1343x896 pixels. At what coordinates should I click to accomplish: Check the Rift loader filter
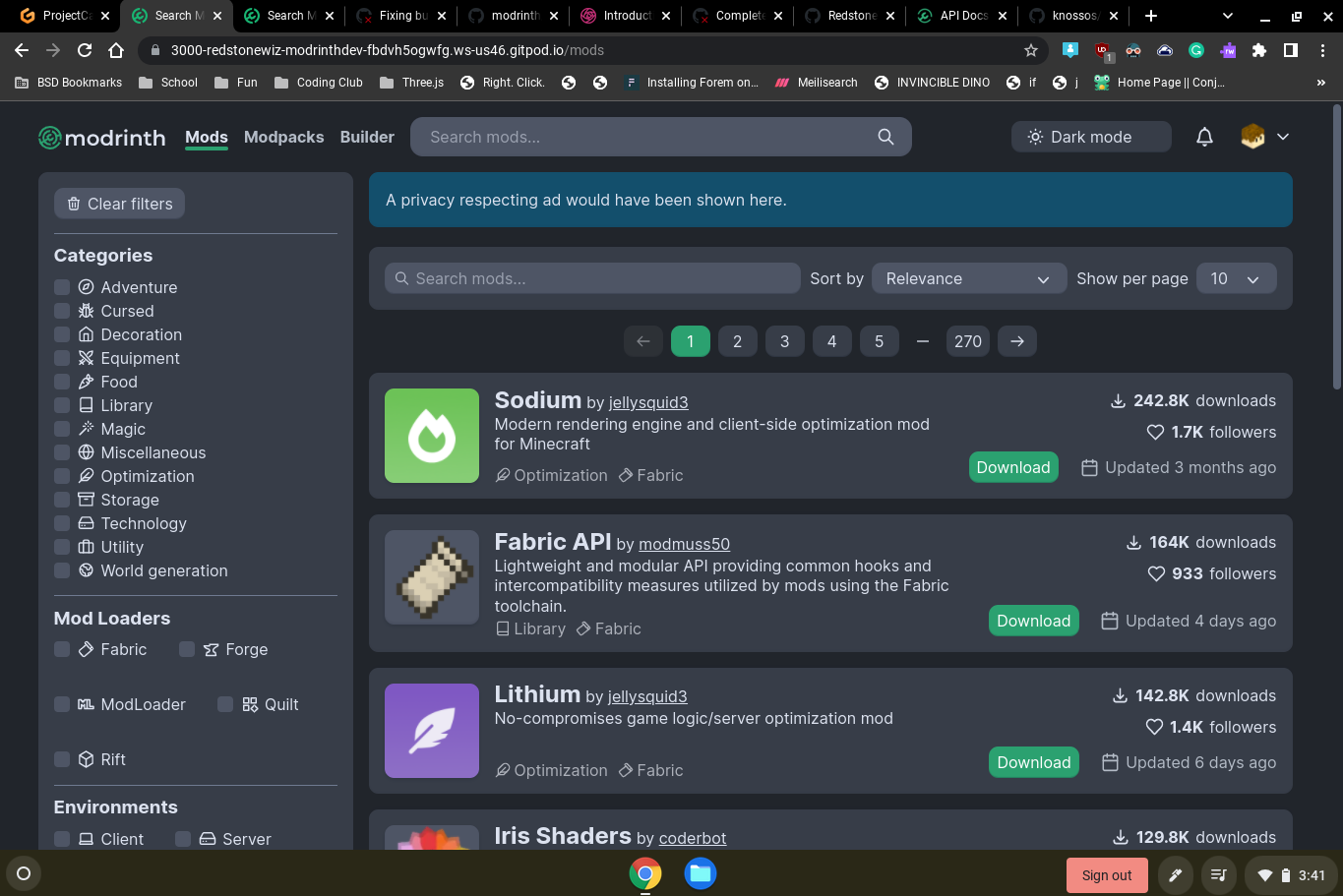point(62,759)
